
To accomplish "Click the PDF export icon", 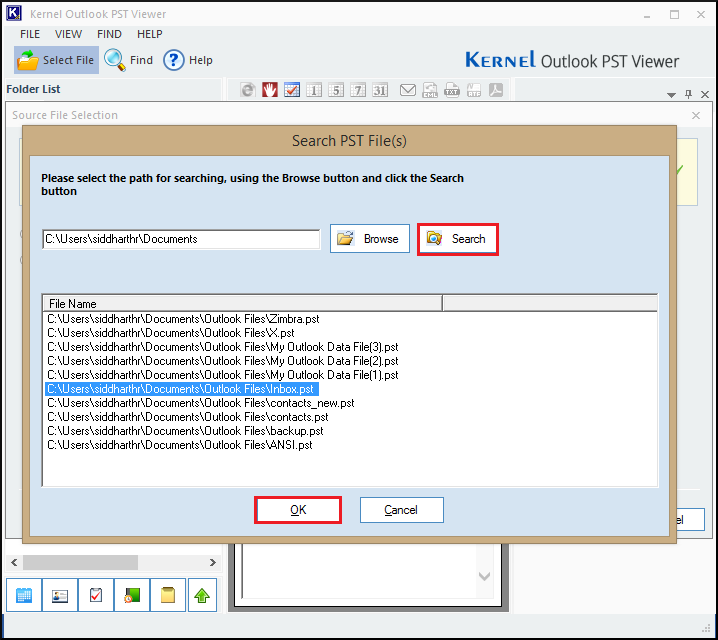I will pos(496,90).
